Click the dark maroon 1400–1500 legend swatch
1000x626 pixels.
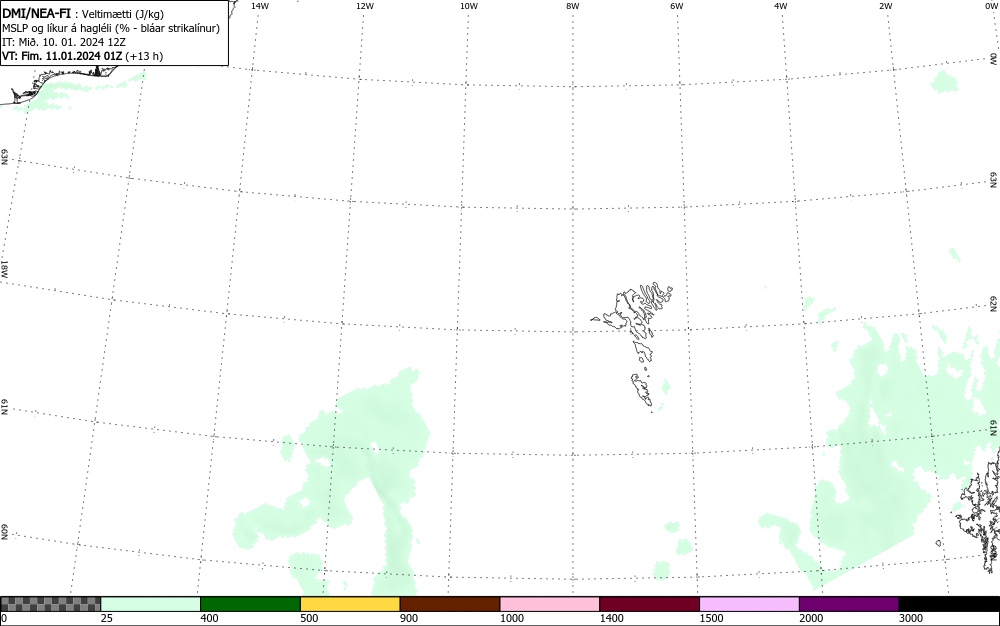click(x=649, y=604)
